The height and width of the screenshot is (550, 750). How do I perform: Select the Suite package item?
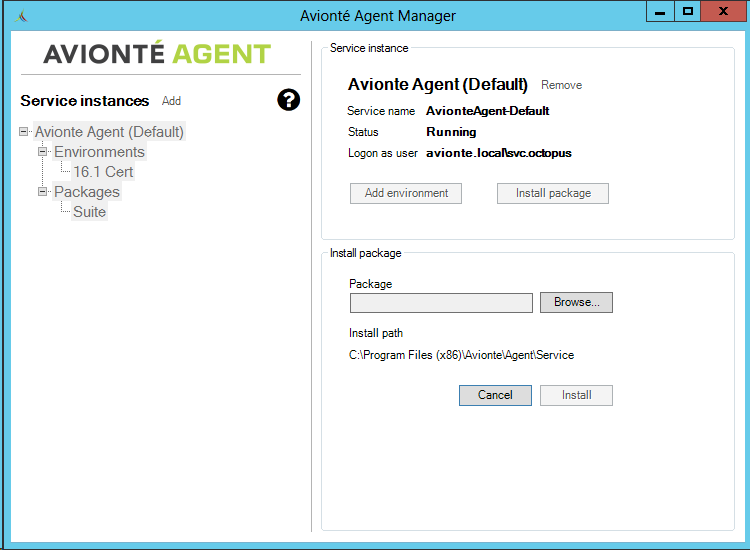(x=89, y=211)
